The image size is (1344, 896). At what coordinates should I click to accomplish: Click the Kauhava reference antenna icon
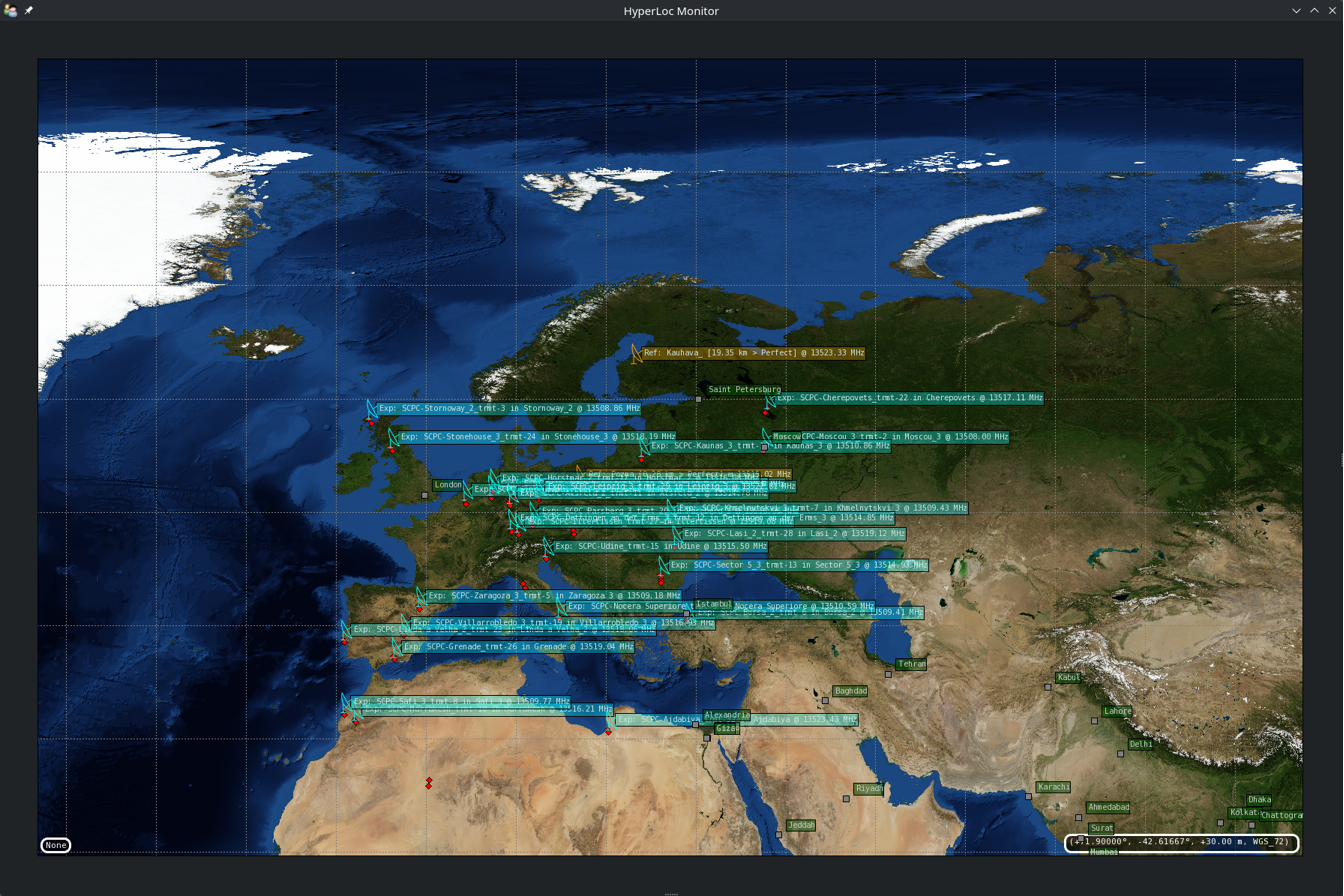(636, 353)
